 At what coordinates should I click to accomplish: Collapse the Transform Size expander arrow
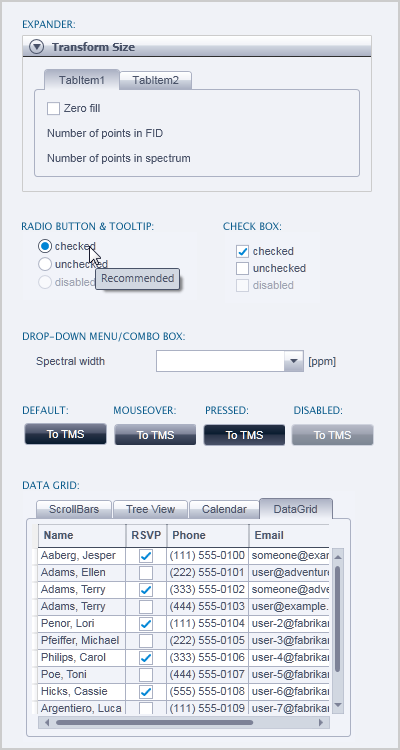[36, 47]
